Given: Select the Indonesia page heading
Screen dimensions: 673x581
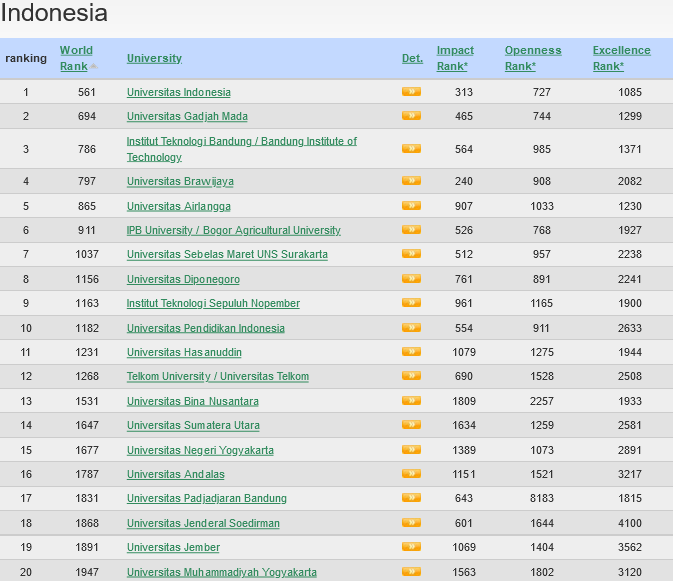Looking at the screenshot, I should [54, 13].
